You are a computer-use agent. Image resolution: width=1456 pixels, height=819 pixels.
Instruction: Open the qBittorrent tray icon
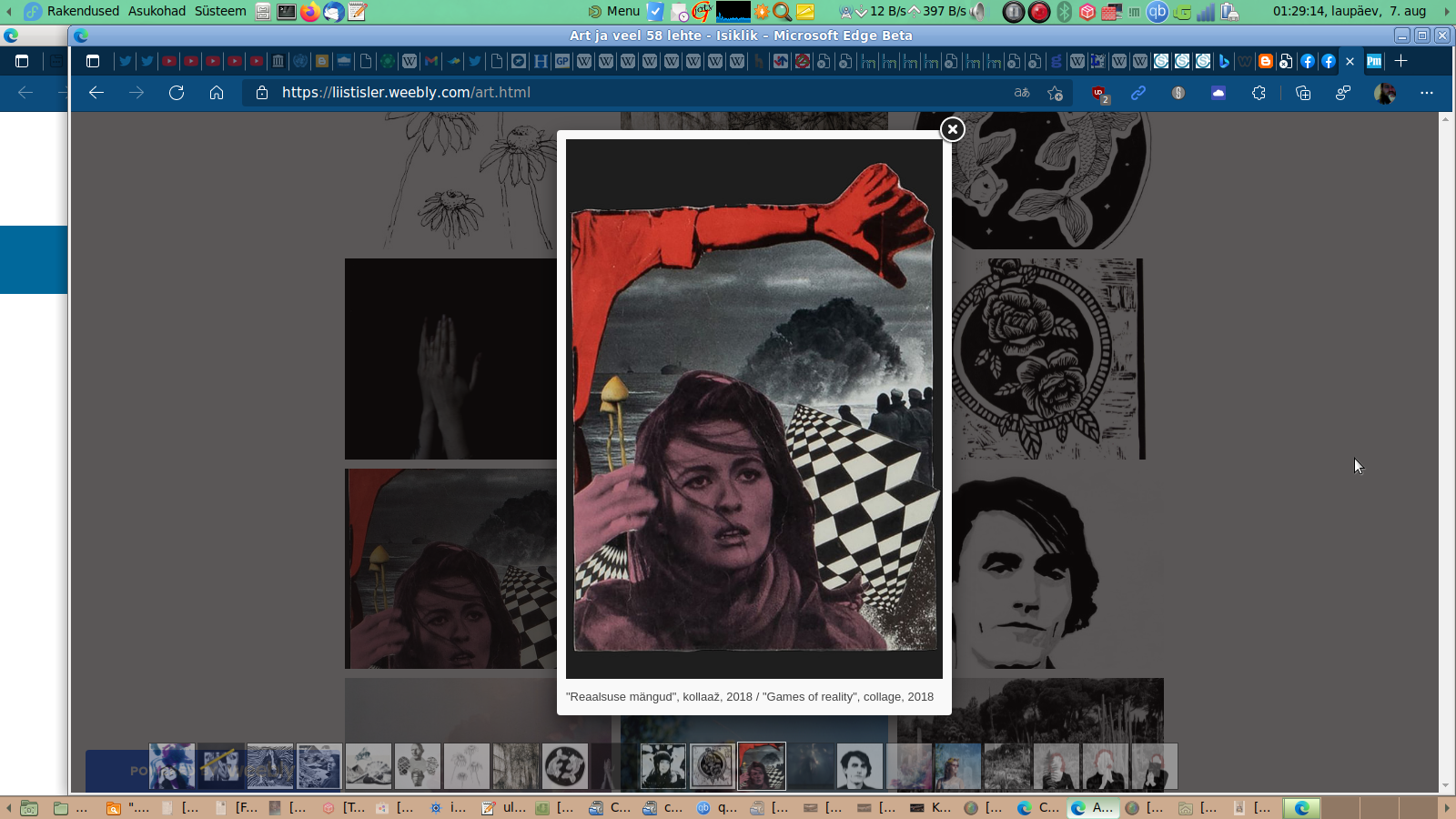[1158, 12]
